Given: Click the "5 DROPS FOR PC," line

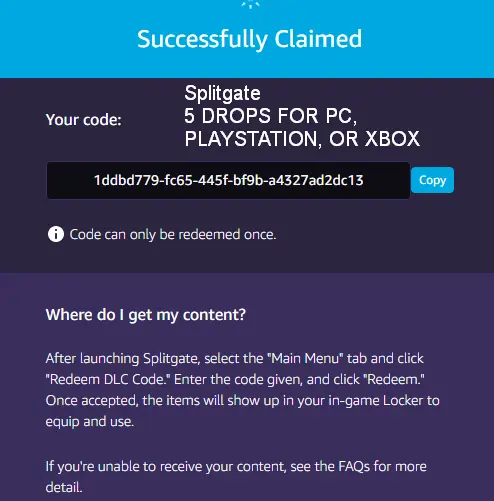Looking at the screenshot, I should click(x=271, y=116).
